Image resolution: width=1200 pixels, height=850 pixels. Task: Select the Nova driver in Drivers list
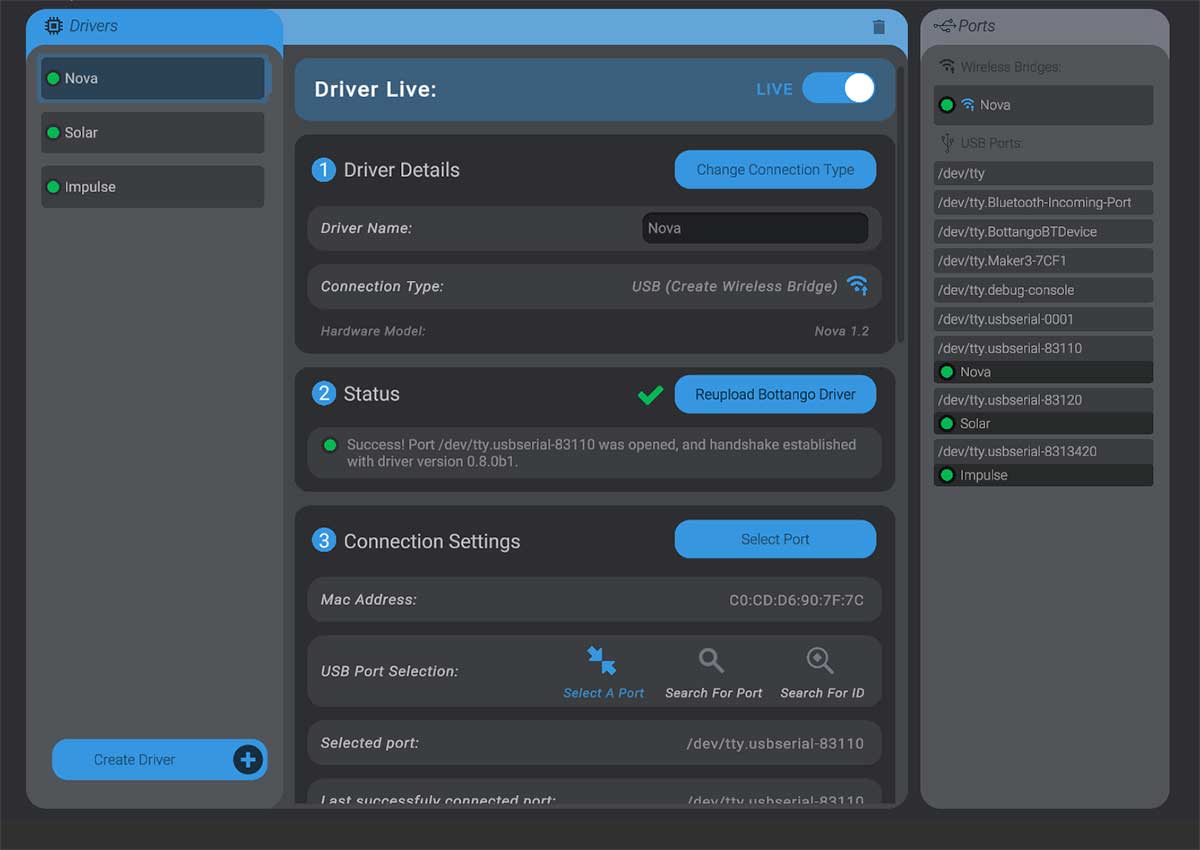(152, 78)
